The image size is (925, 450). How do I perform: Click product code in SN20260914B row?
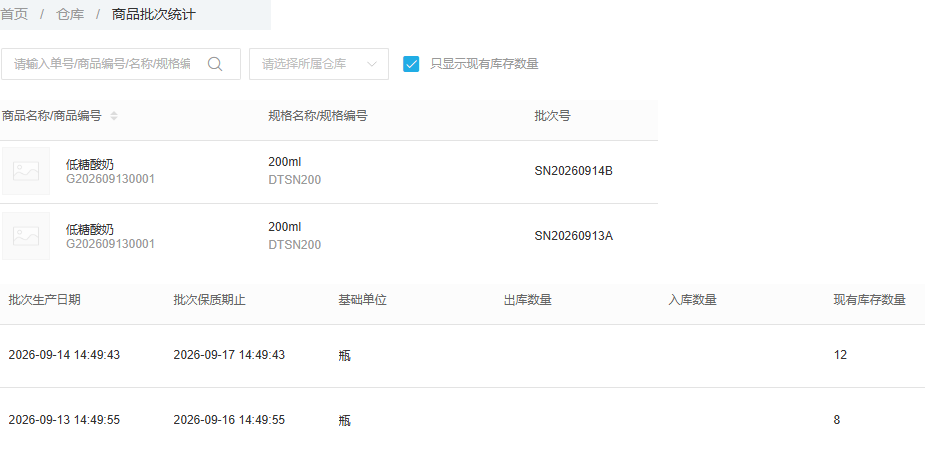pos(110,179)
